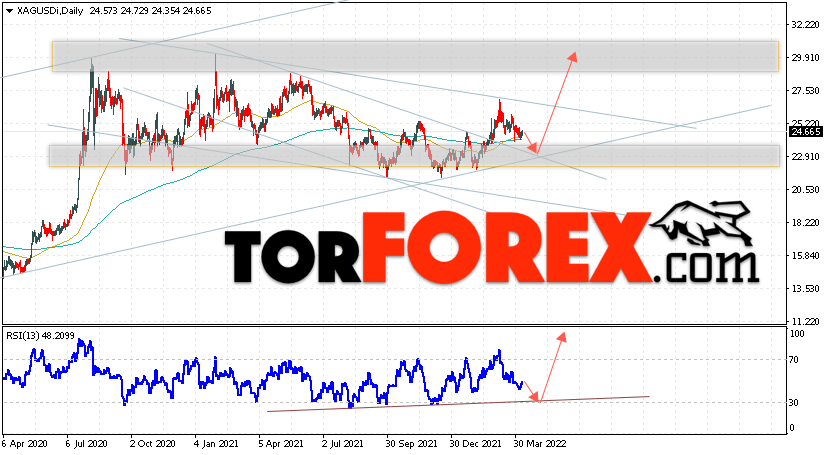Click RSI scale label 70
Image resolution: width=827 pixels, height=455 pixels.
[x=794, y=360]
